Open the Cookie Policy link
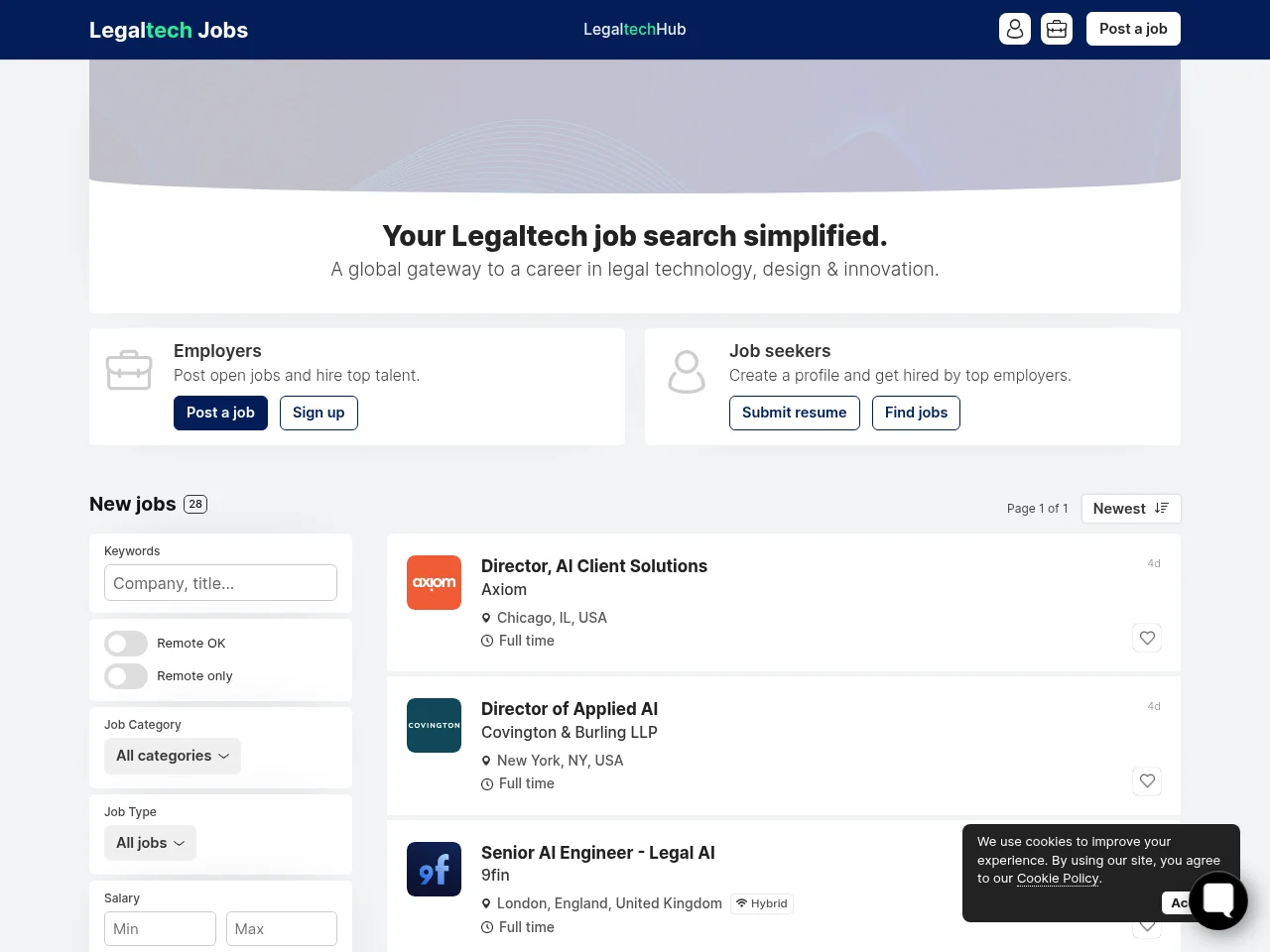The image size is (1270, 952). click(x=1058, y=878)
